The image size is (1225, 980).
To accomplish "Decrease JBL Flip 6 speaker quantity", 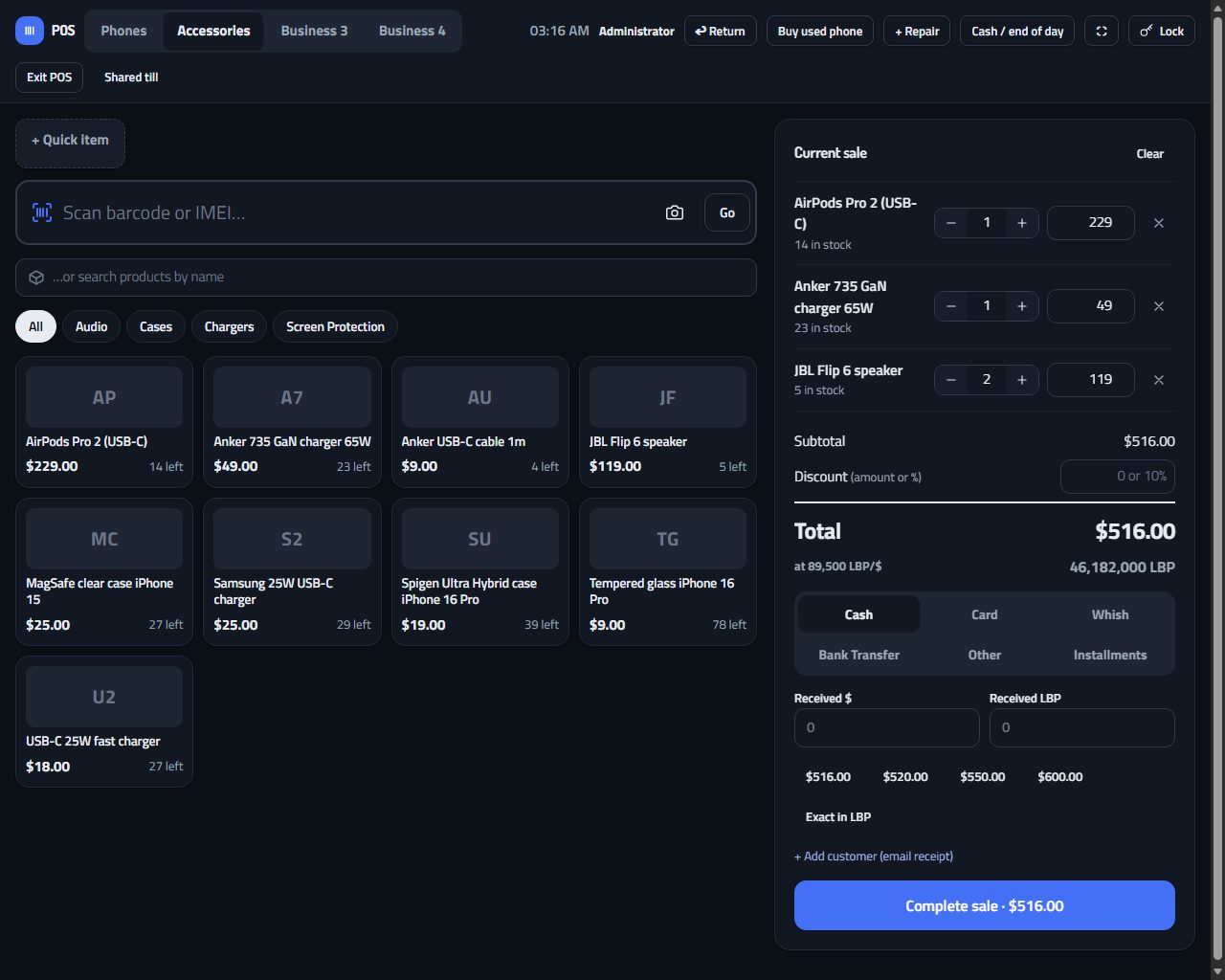I will (x=951, y=380).
